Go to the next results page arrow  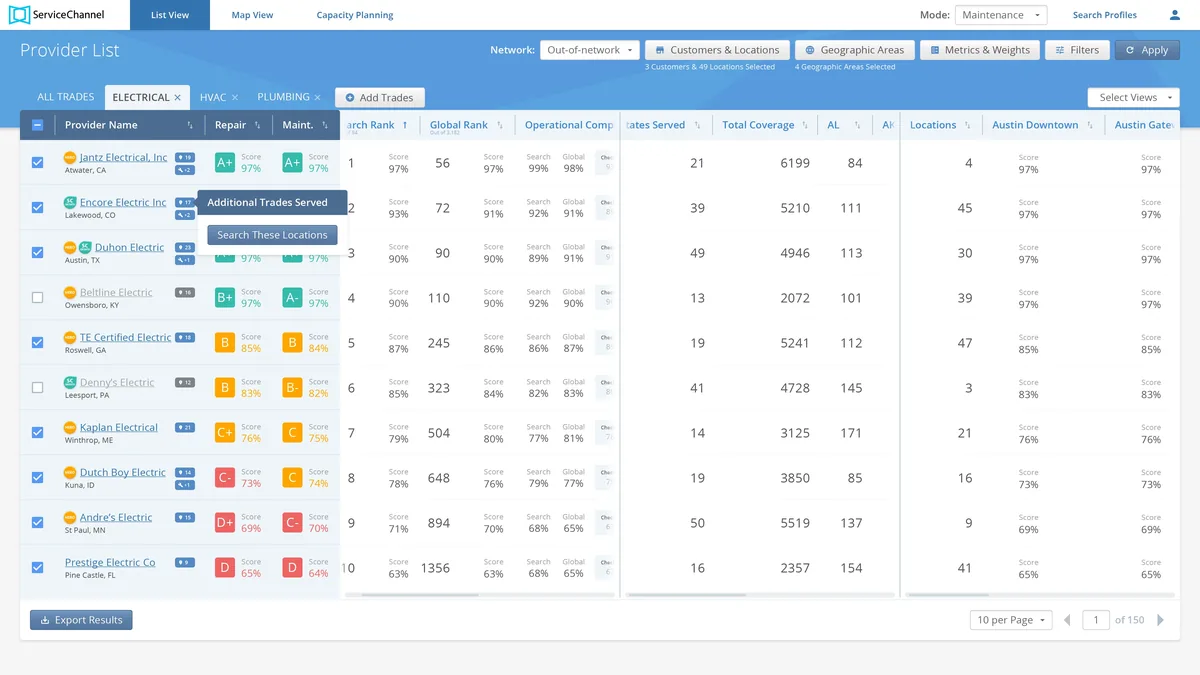[1161, 620]
